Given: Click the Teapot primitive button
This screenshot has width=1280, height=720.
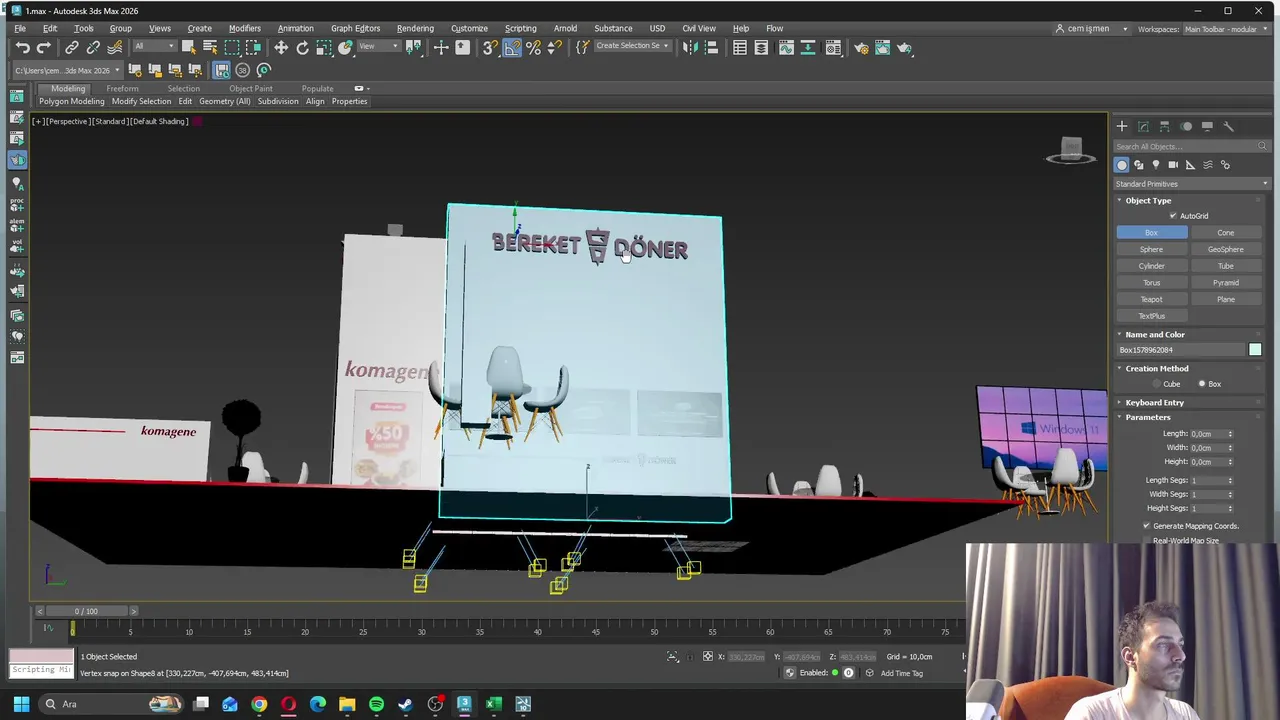Looking at the screenshot, I should click(1152, 300).
